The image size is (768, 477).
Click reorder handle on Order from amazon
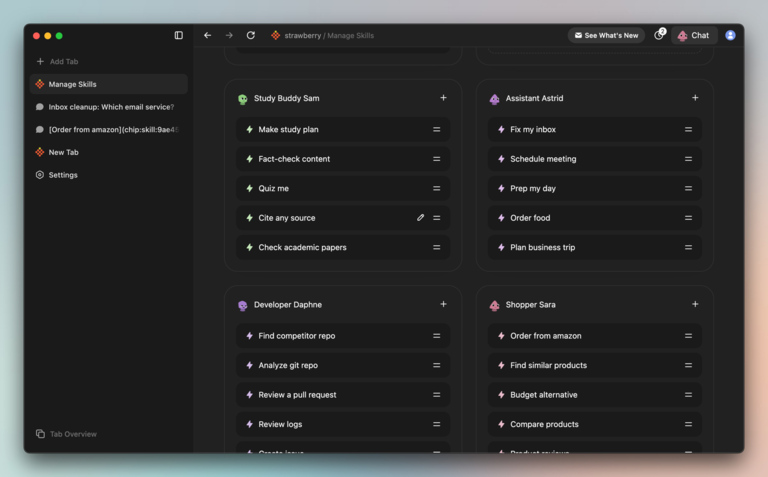click(x=688, y=335)
